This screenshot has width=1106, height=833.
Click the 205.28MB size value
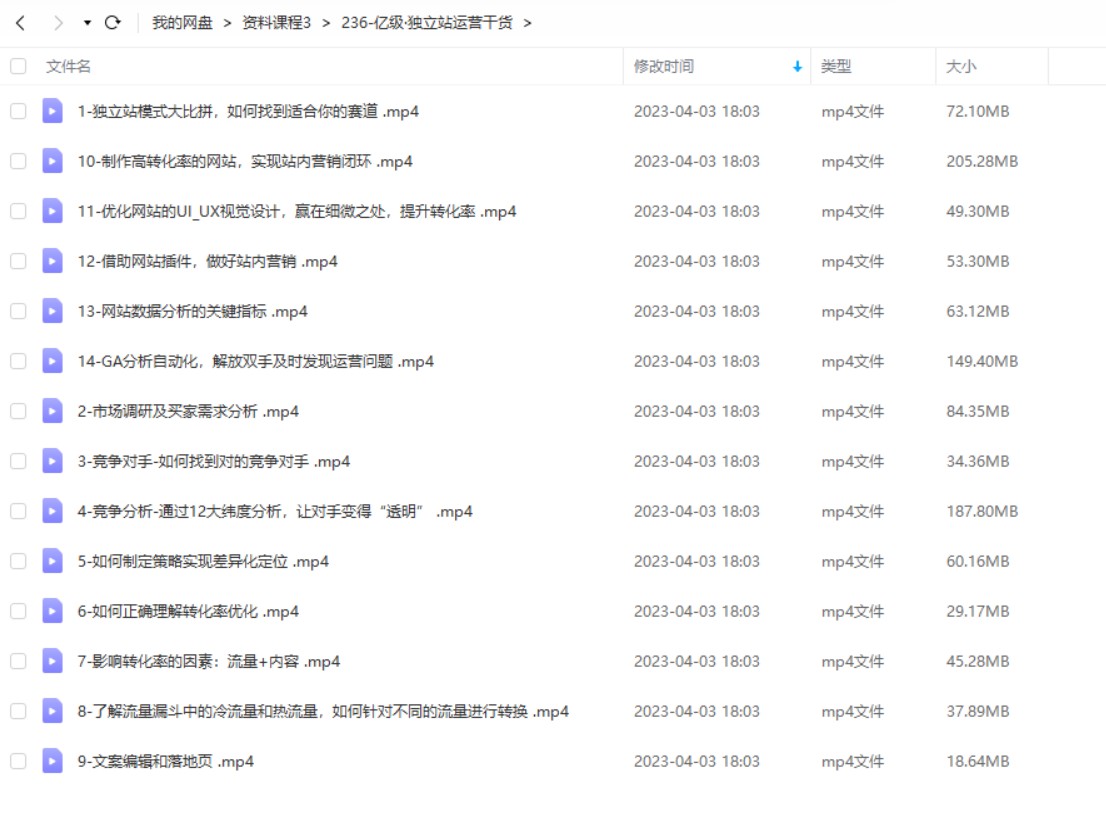click(982, 162)
